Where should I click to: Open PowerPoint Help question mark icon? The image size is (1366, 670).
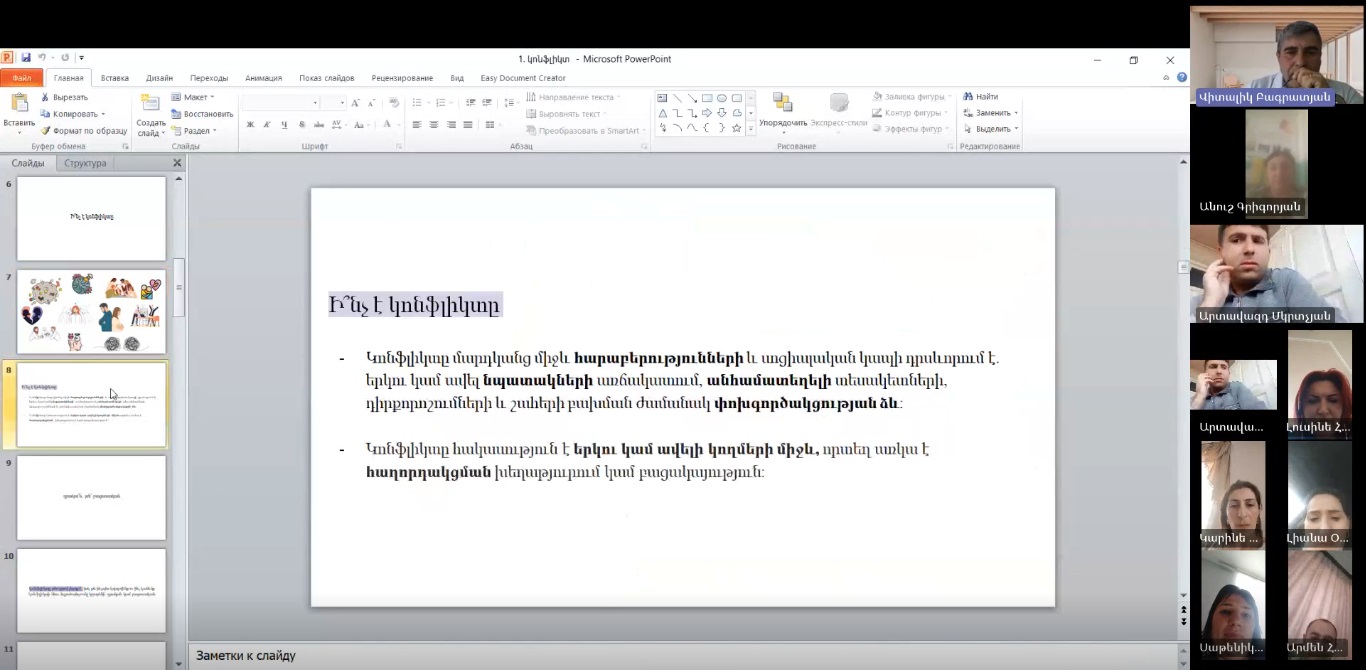[x=1182, y=77]
